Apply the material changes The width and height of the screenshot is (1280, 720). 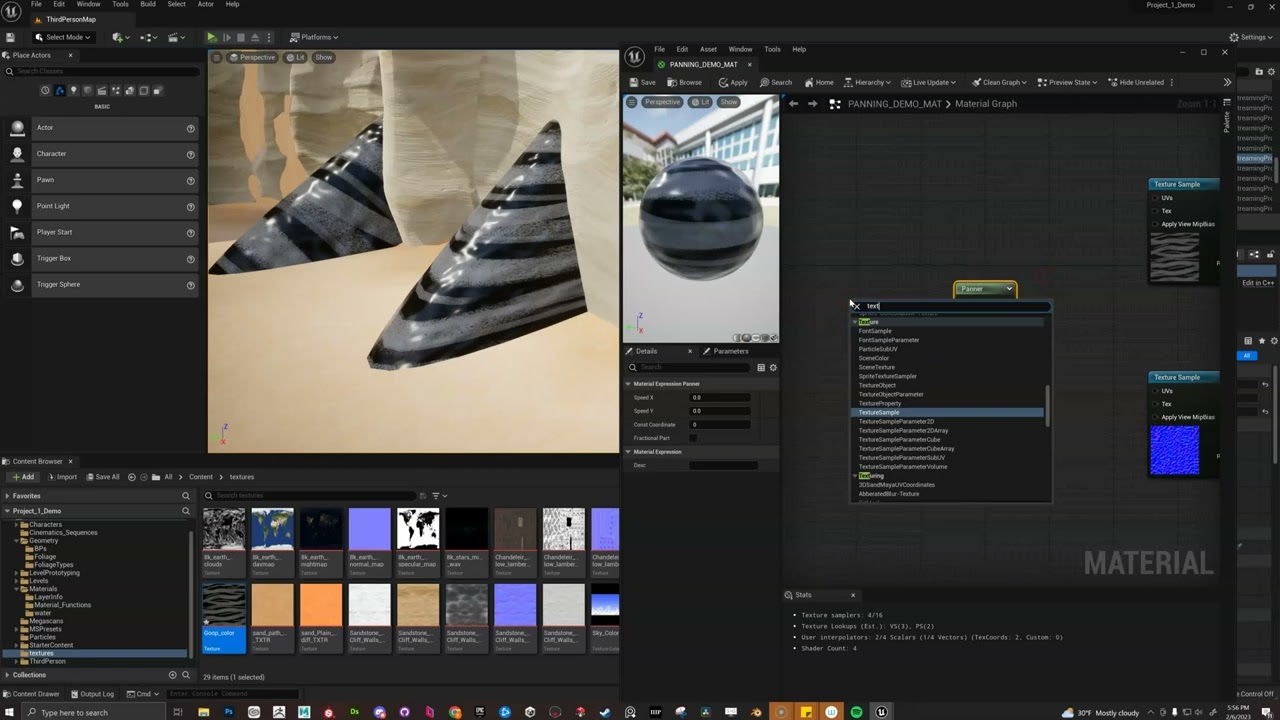tap(733, 82)
